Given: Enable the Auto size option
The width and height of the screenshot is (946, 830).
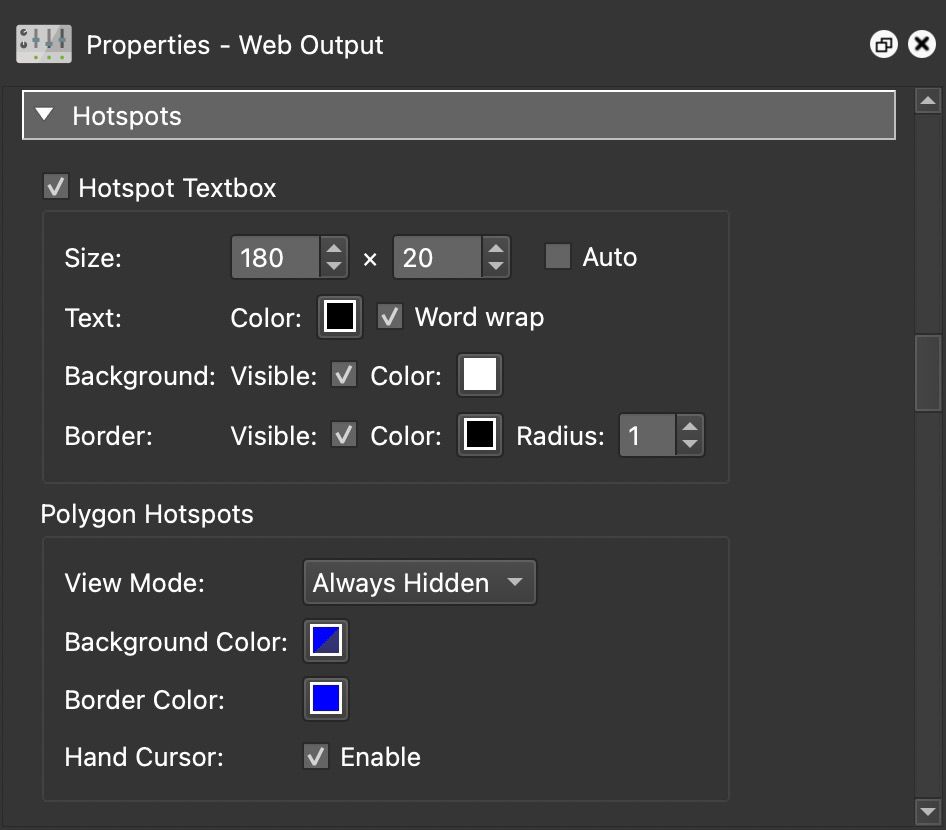Looking at the screenshot, I should pyautogui.click(x=557, y=256).
